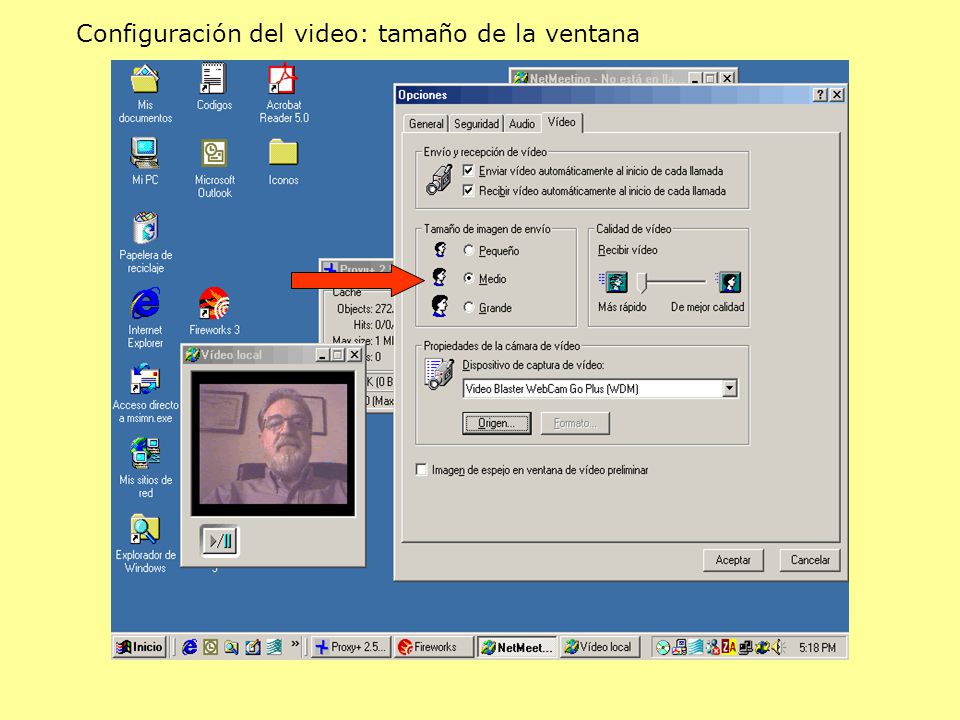Click the first CD disc tray icon
The width and height of the screenshot is (960, 720).
pos(662,647)
